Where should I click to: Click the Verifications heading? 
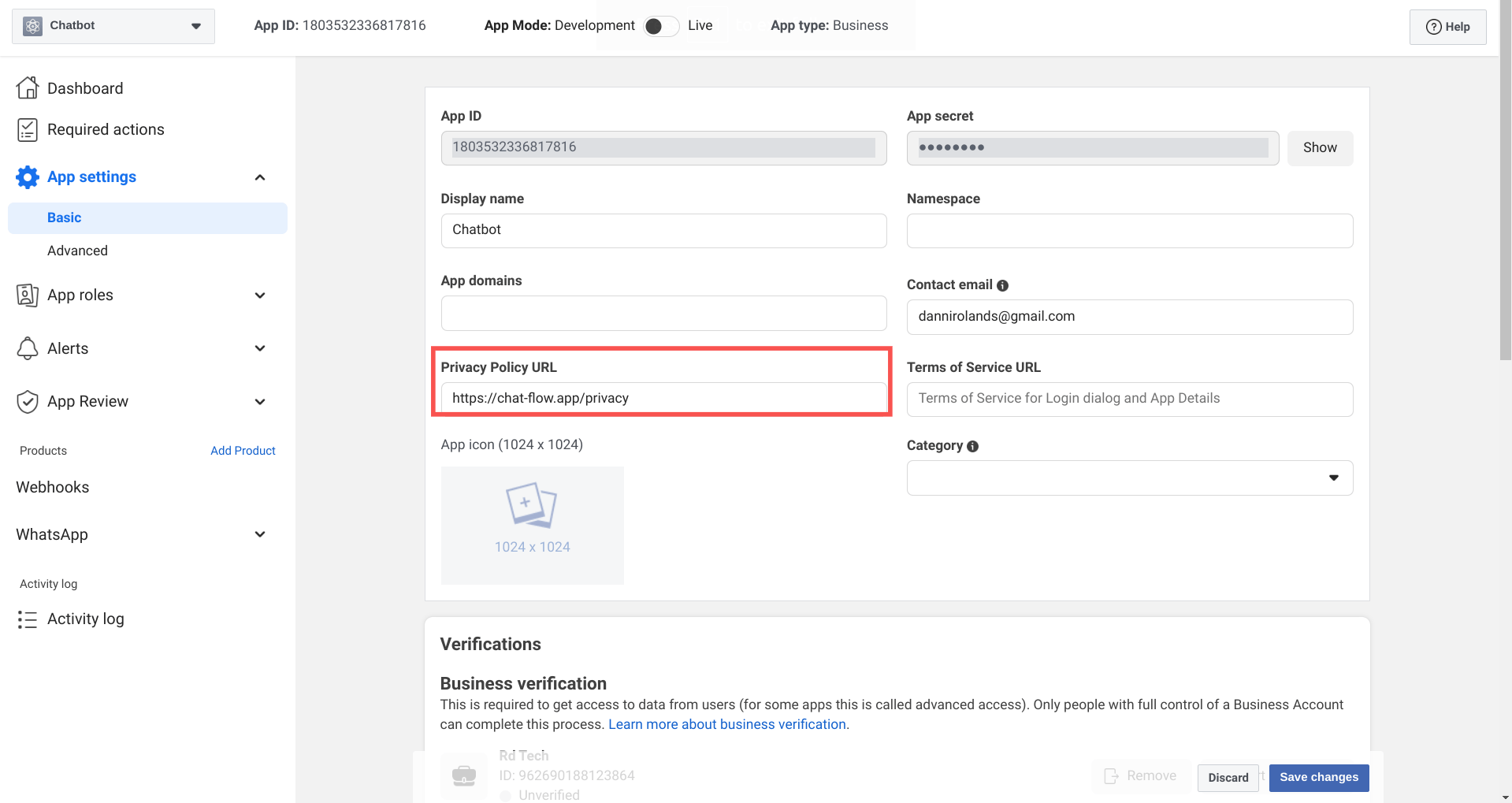tap(490, 644)
